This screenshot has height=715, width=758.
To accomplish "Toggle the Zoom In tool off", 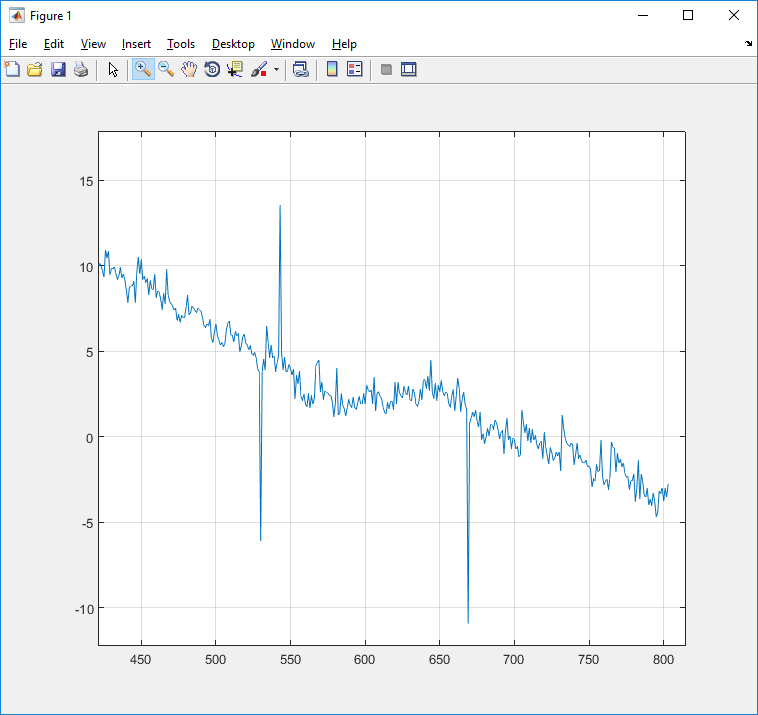I will [143, 69].
